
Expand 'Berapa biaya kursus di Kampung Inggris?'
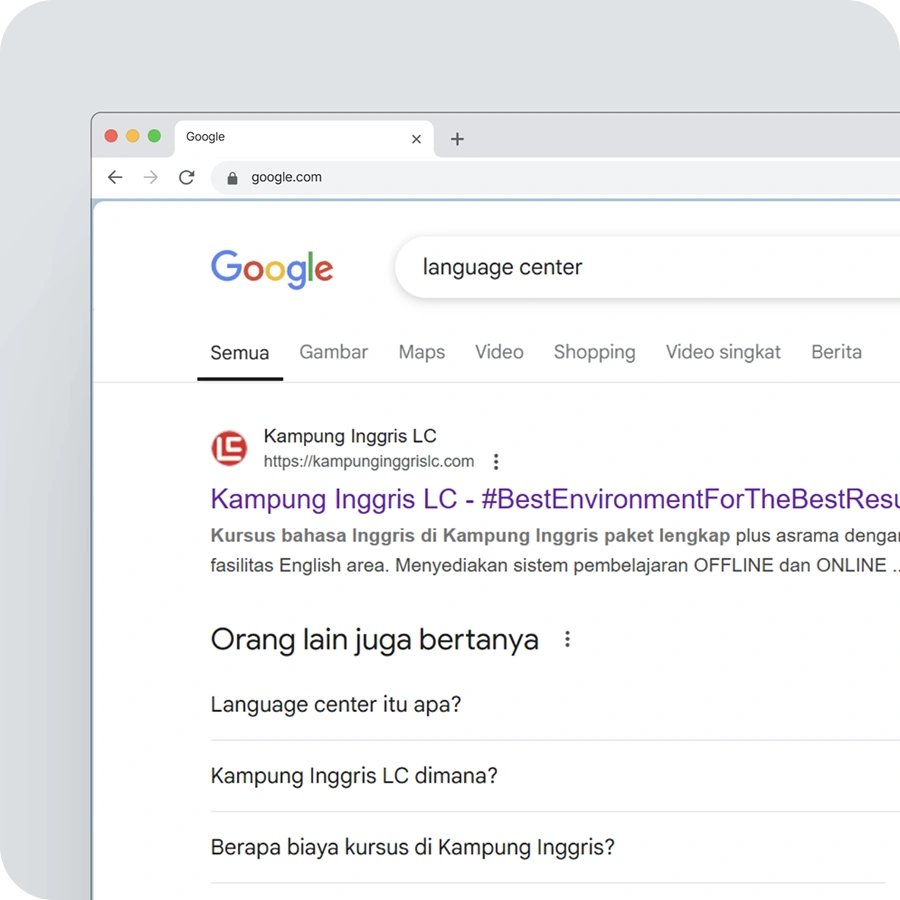pyautogui.click(x=412, y=848)
